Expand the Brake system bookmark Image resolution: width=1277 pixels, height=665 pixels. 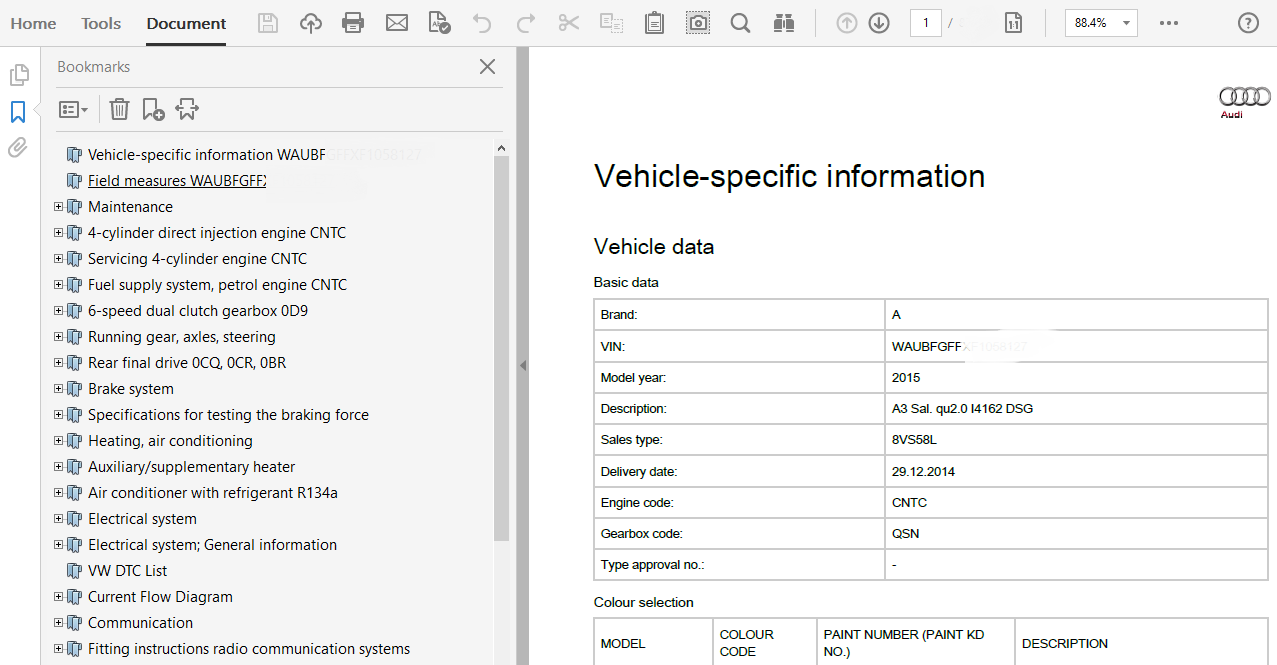click(58, 389)
